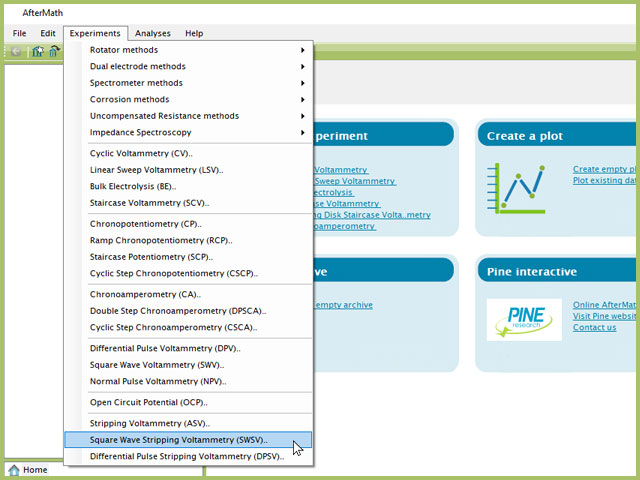This screenshot has width=640, height=480.
Task: Click the Sweep Voltammetry link
Action: (355, 181)
